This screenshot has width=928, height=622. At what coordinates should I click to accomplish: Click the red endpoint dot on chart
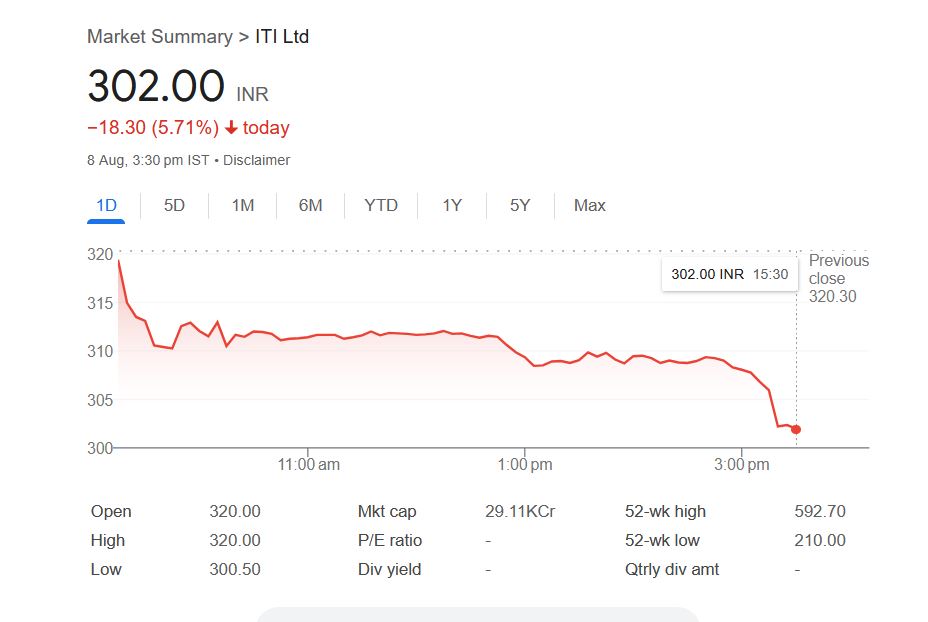click(x=796, y=430)
